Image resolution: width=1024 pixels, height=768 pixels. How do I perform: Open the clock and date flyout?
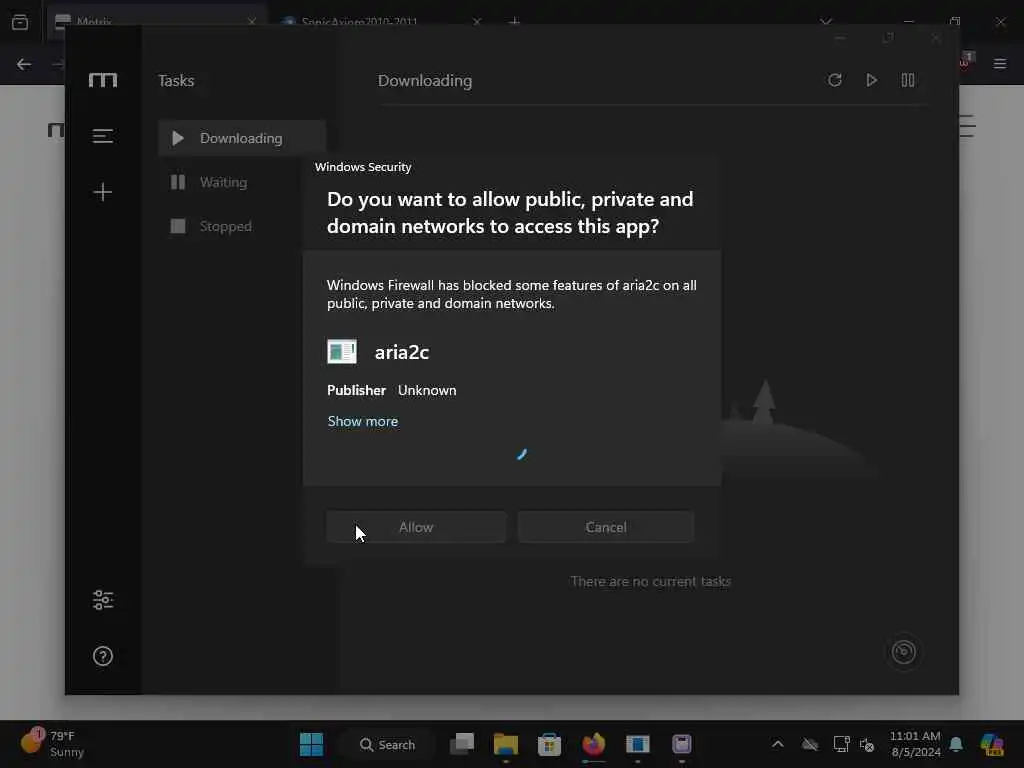[915, 744]
